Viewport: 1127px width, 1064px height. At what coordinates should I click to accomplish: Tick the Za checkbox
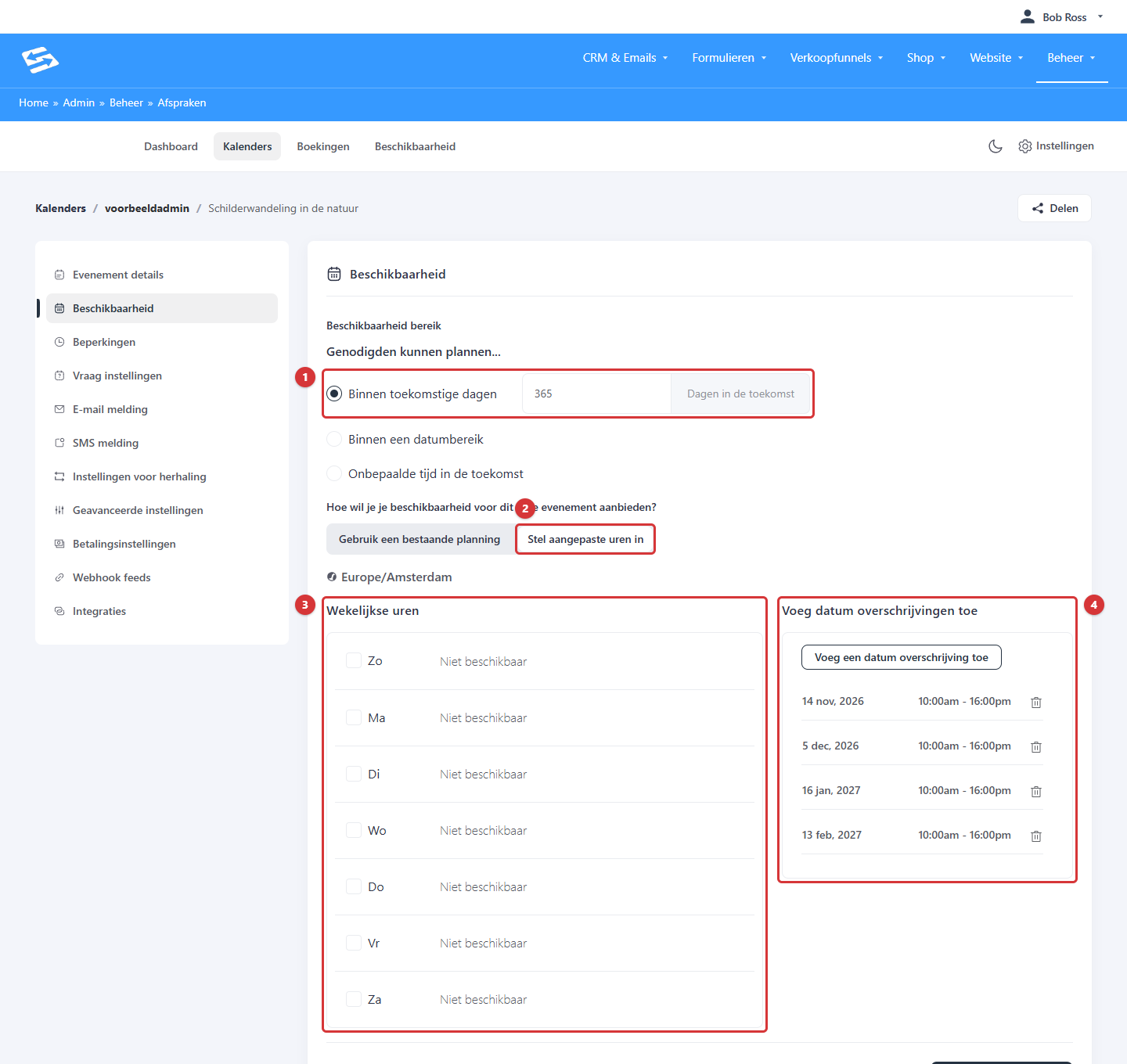click(354, 999)
